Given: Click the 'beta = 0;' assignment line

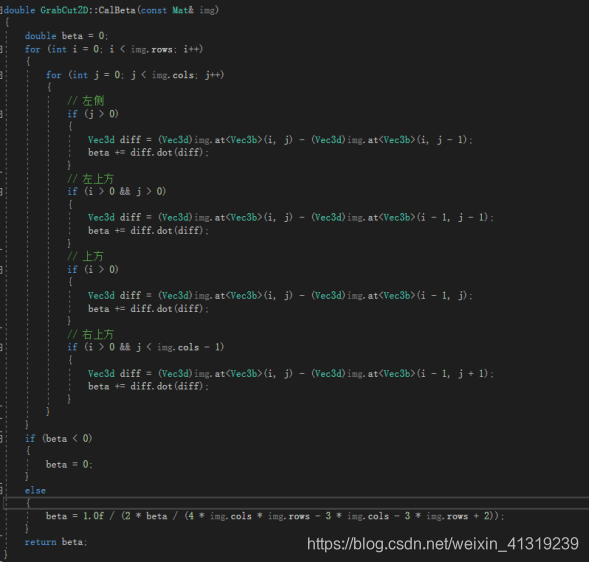Looking at the screenshot, I should [69, 465].
